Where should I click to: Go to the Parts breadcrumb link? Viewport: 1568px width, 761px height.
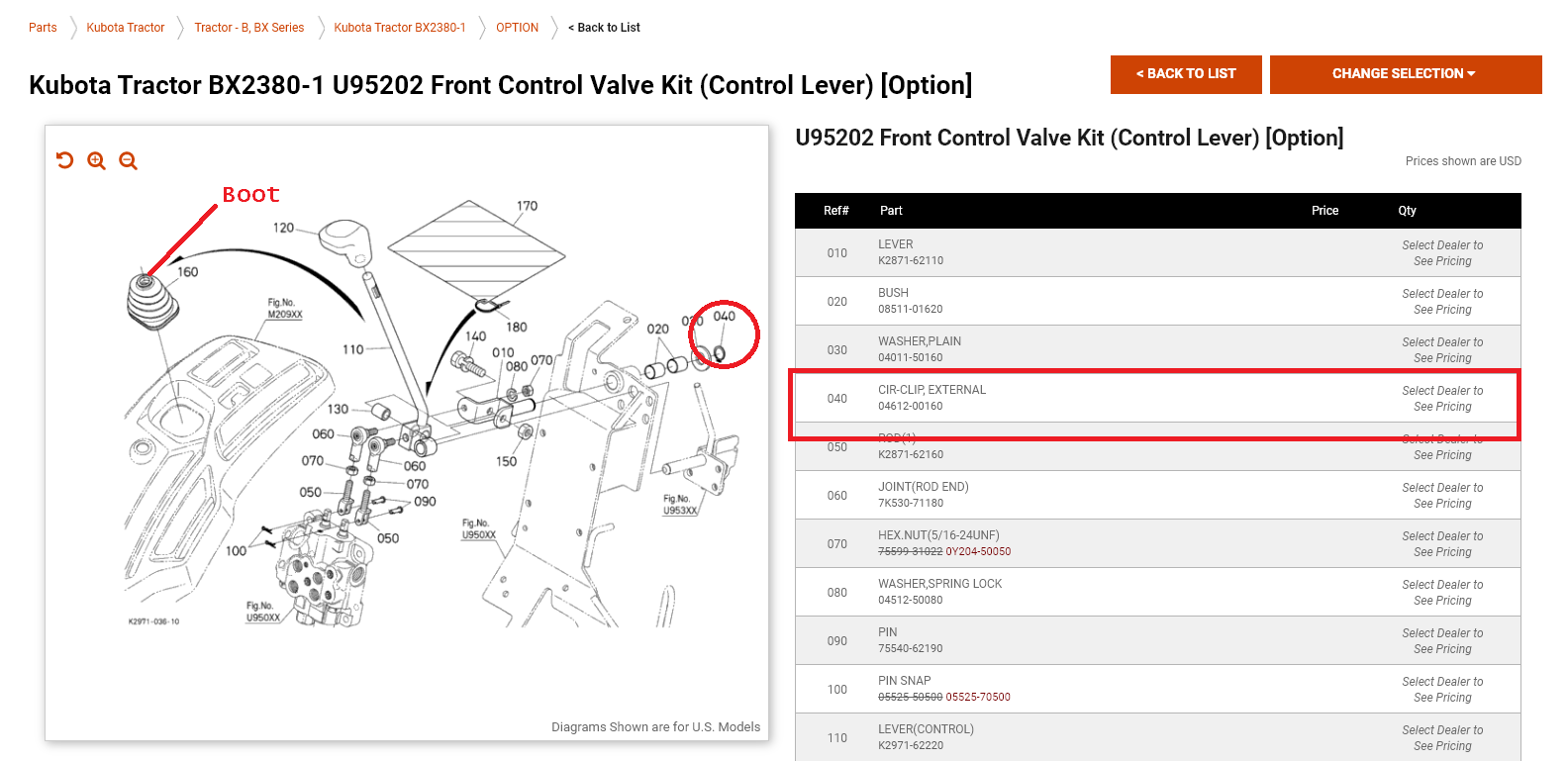coord(43,28)
